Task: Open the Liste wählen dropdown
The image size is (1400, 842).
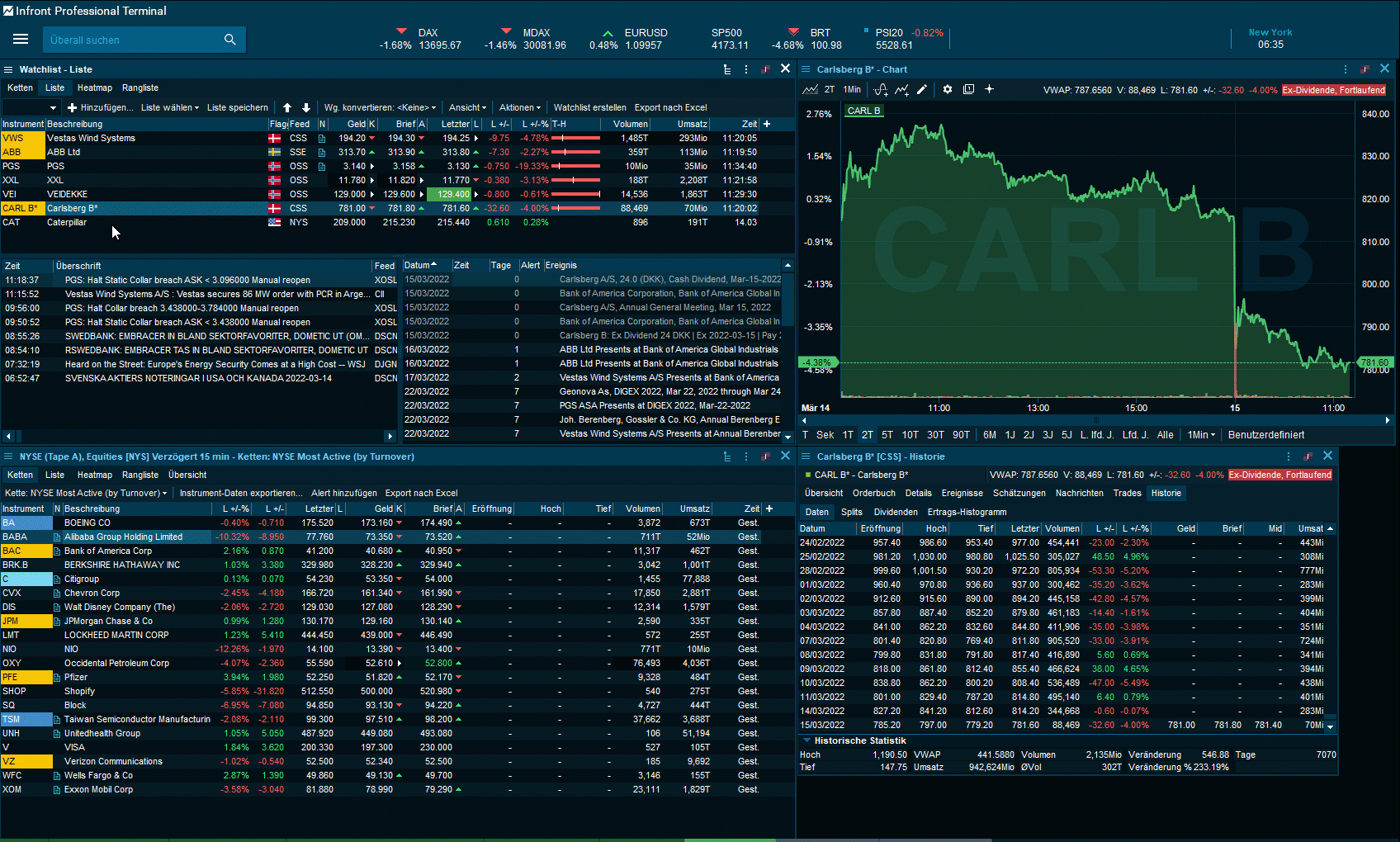Action: pyautogui.click(x=170, y=107)
